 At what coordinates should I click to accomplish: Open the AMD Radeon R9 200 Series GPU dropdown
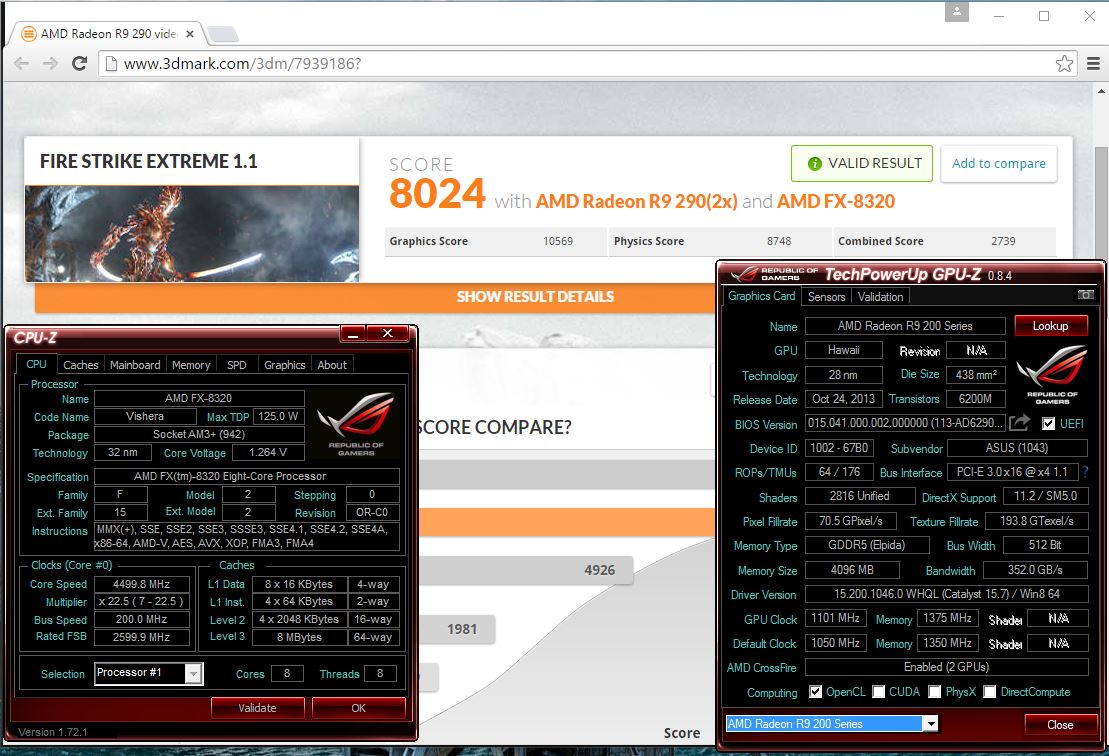931,723
